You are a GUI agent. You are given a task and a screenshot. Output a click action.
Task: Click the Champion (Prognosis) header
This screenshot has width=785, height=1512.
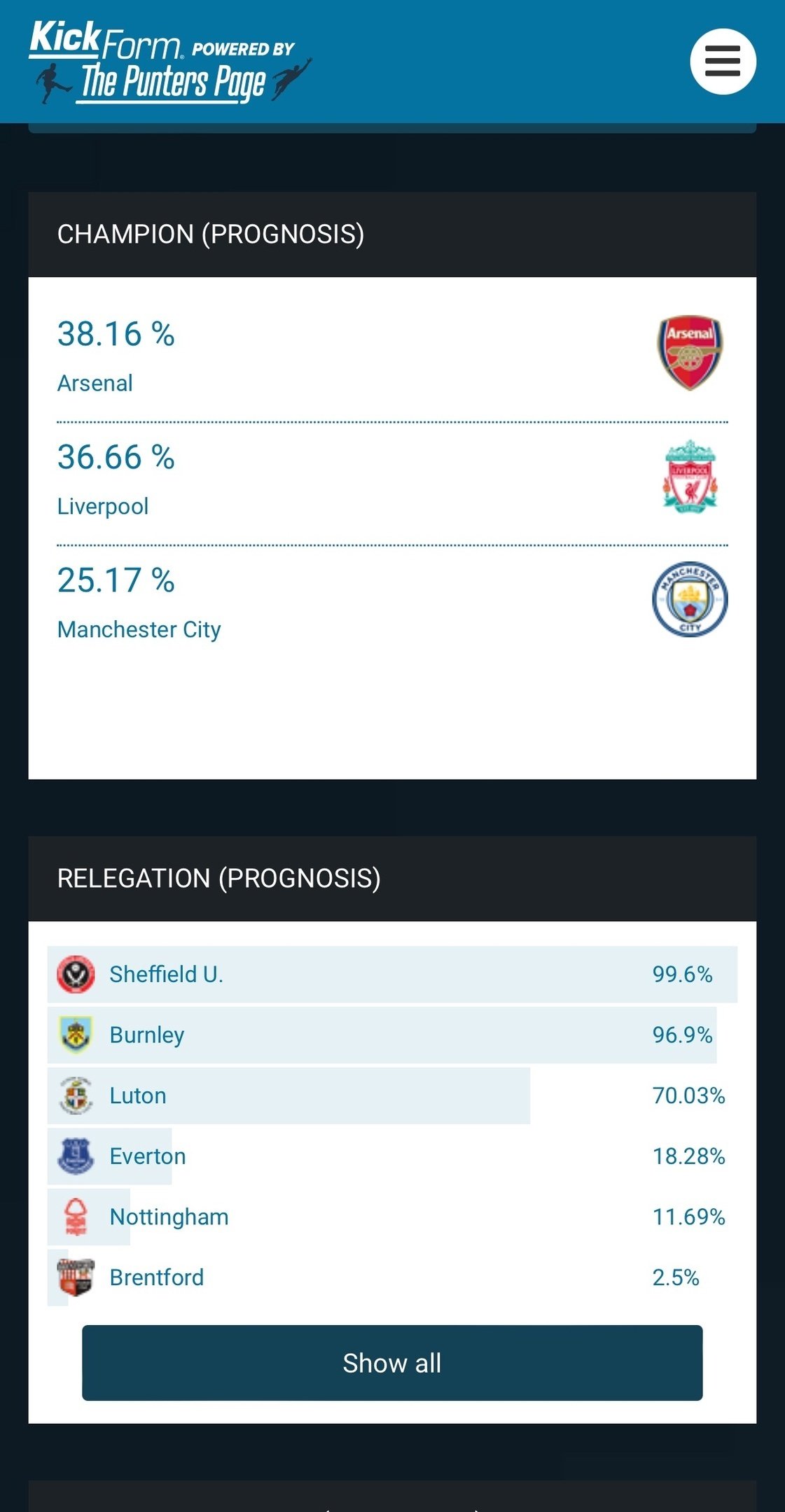click(x=211, y=234)
